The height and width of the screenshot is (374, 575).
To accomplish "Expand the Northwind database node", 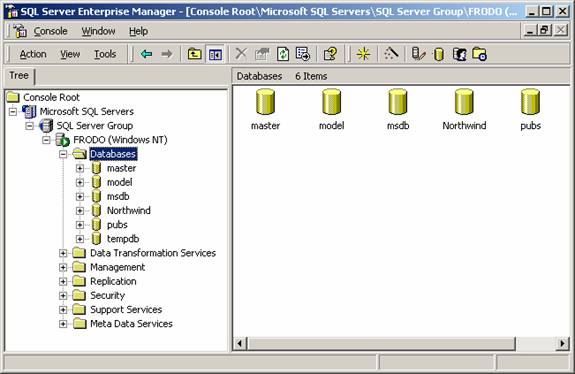I will pos(80,210).
